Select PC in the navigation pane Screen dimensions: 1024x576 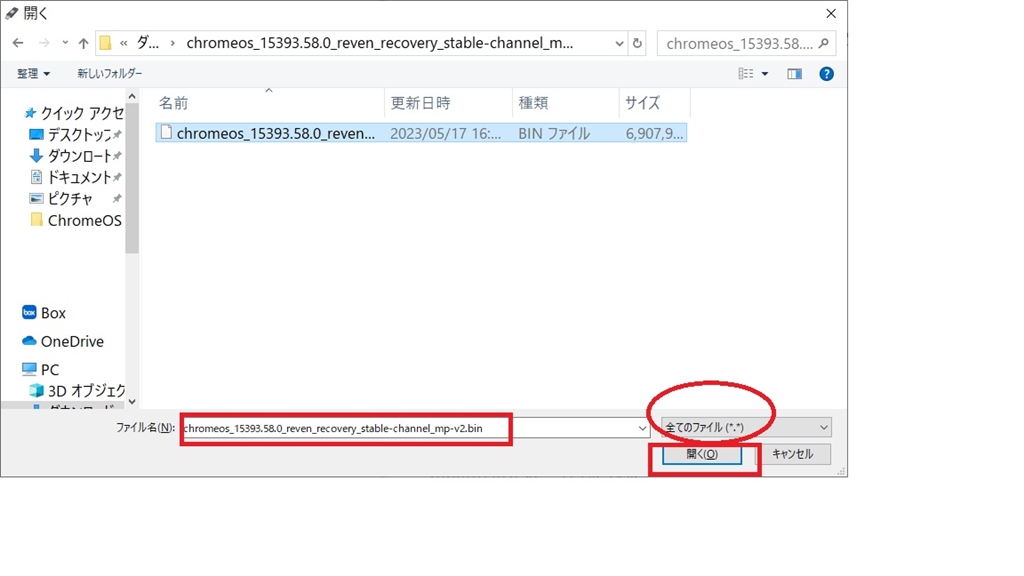50,370
